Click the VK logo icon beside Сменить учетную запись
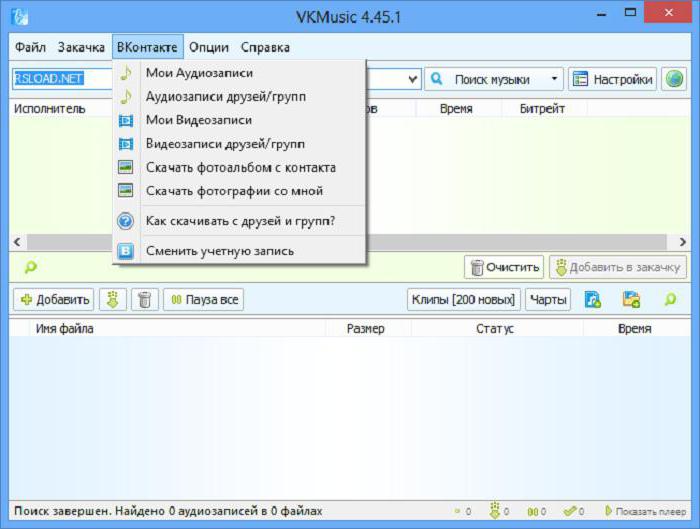Viewport: 700px width, 529px height. (x=125, y=251)
